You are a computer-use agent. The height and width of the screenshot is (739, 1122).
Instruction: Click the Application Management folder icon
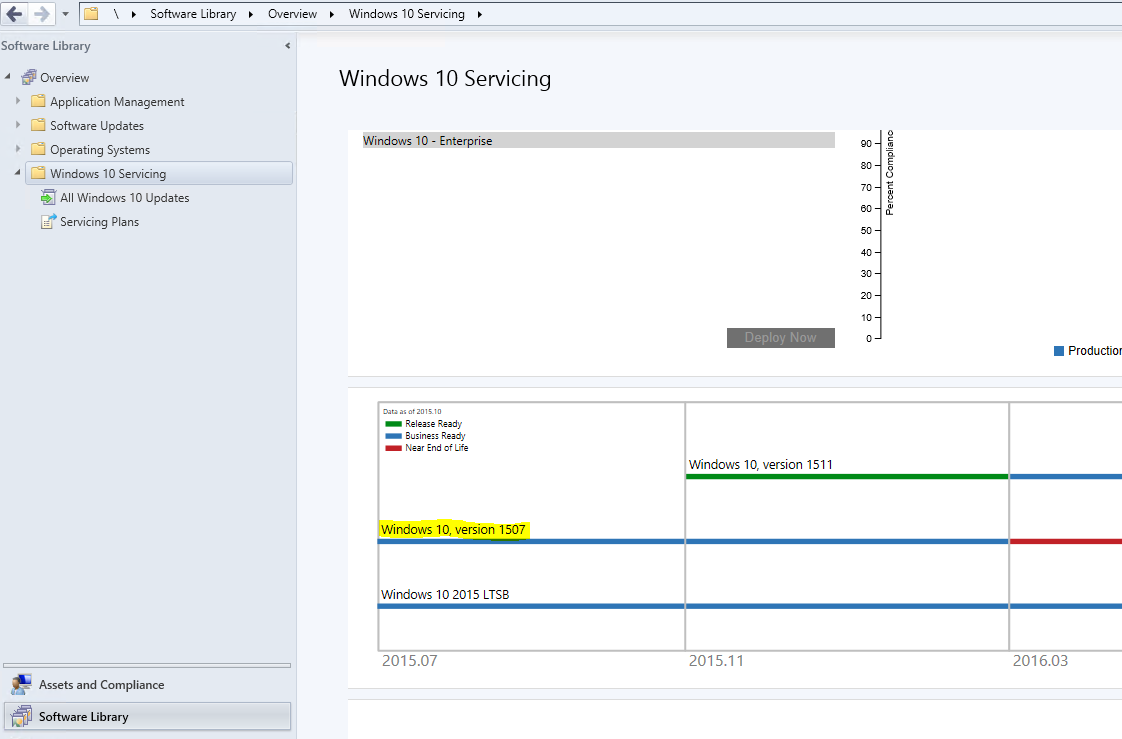[x=39, y=101]
